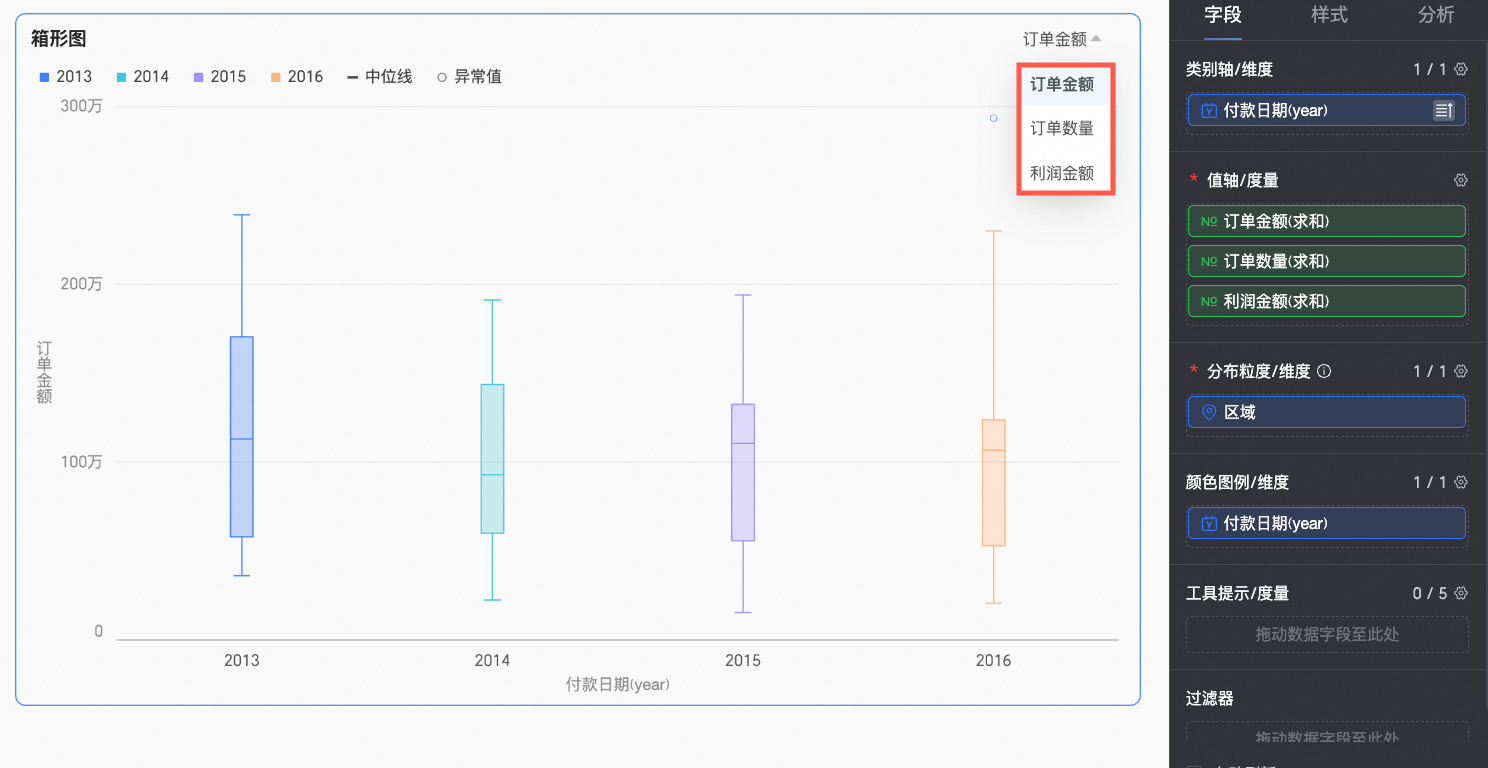This screenshot has width=1488, height=768.
Task: Toggle the 2016 series in legend
Action: (297, 77)
